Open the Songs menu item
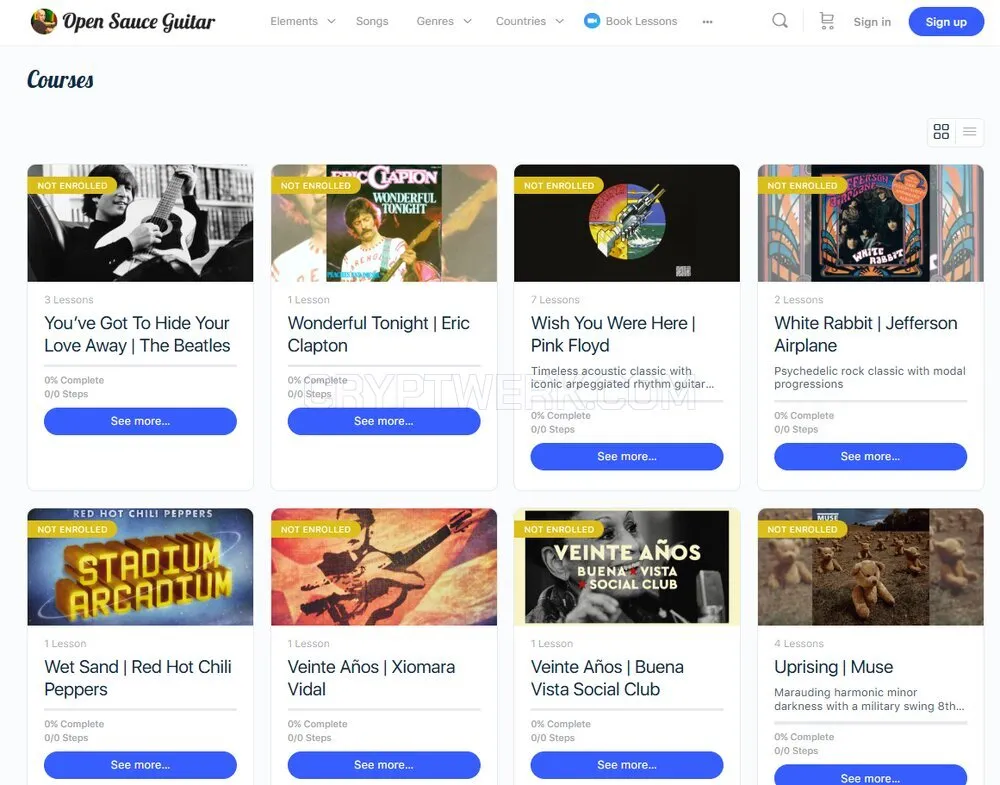Viewport: 1000px width, 785px height. click(372, 21)
